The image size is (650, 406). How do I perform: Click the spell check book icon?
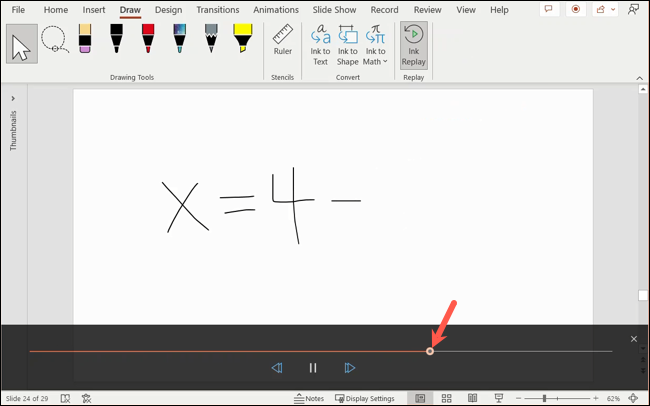(65, 399)
